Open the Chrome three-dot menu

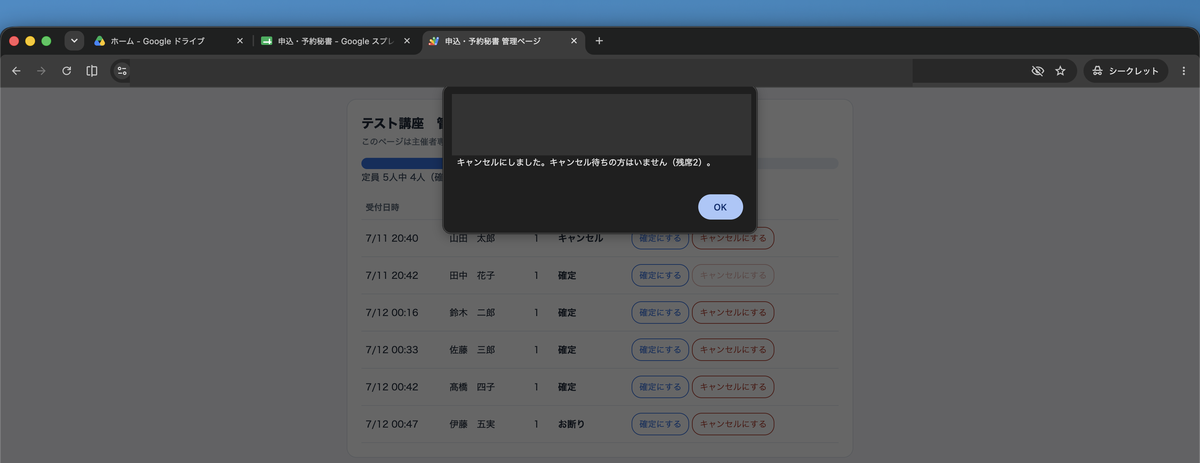tap(1184, 71)
